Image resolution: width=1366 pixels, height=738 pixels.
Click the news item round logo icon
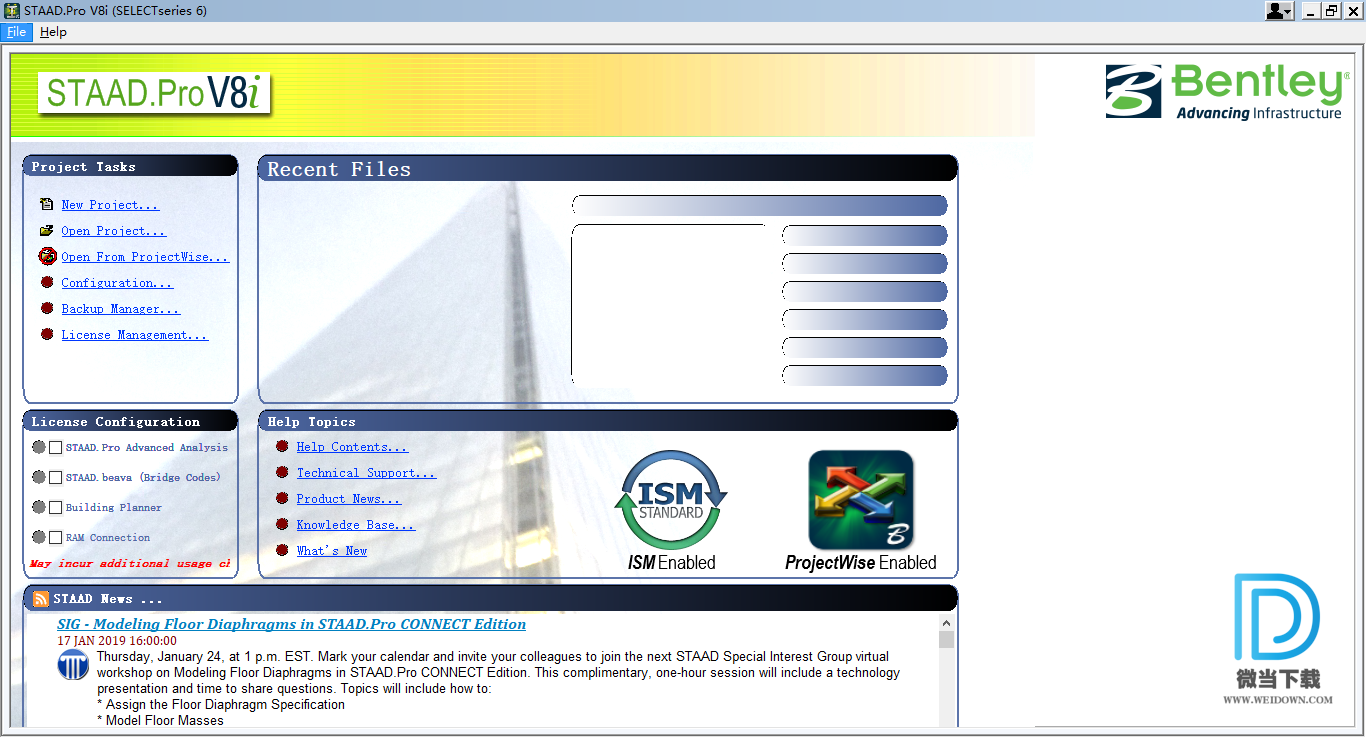(73, 665)
